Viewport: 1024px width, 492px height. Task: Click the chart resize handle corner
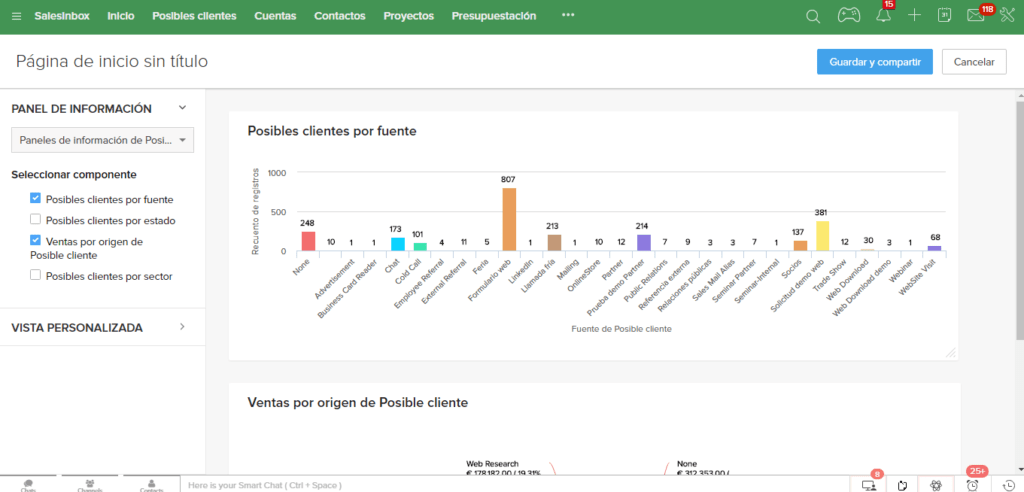(x=950, y=352)
